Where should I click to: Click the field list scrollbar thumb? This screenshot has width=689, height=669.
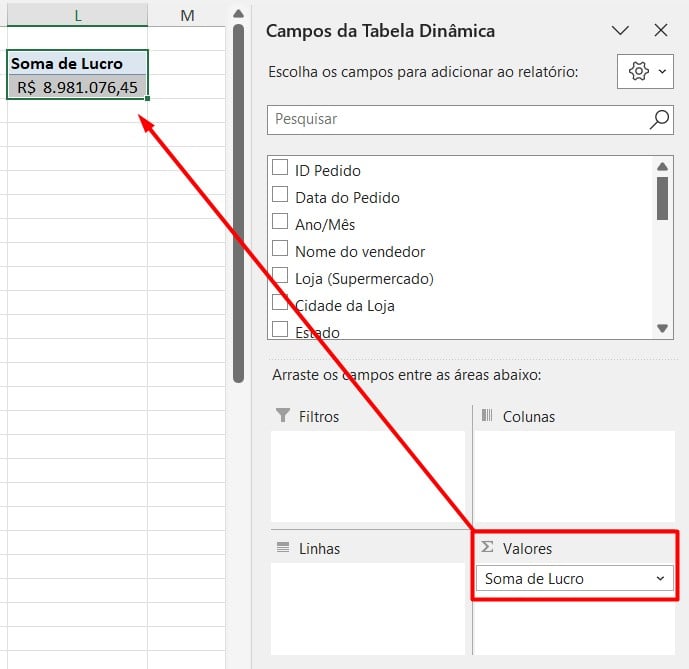pyautogui.click(x=662, y=197)
